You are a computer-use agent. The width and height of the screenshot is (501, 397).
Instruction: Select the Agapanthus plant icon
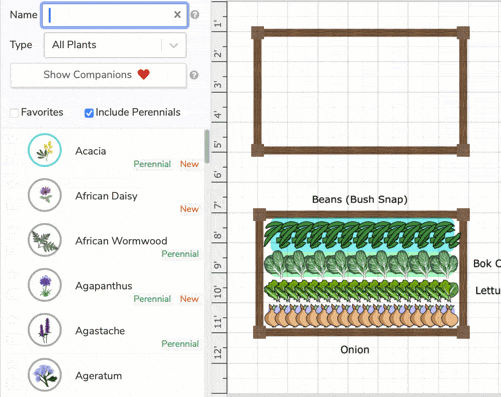(45, 285)
